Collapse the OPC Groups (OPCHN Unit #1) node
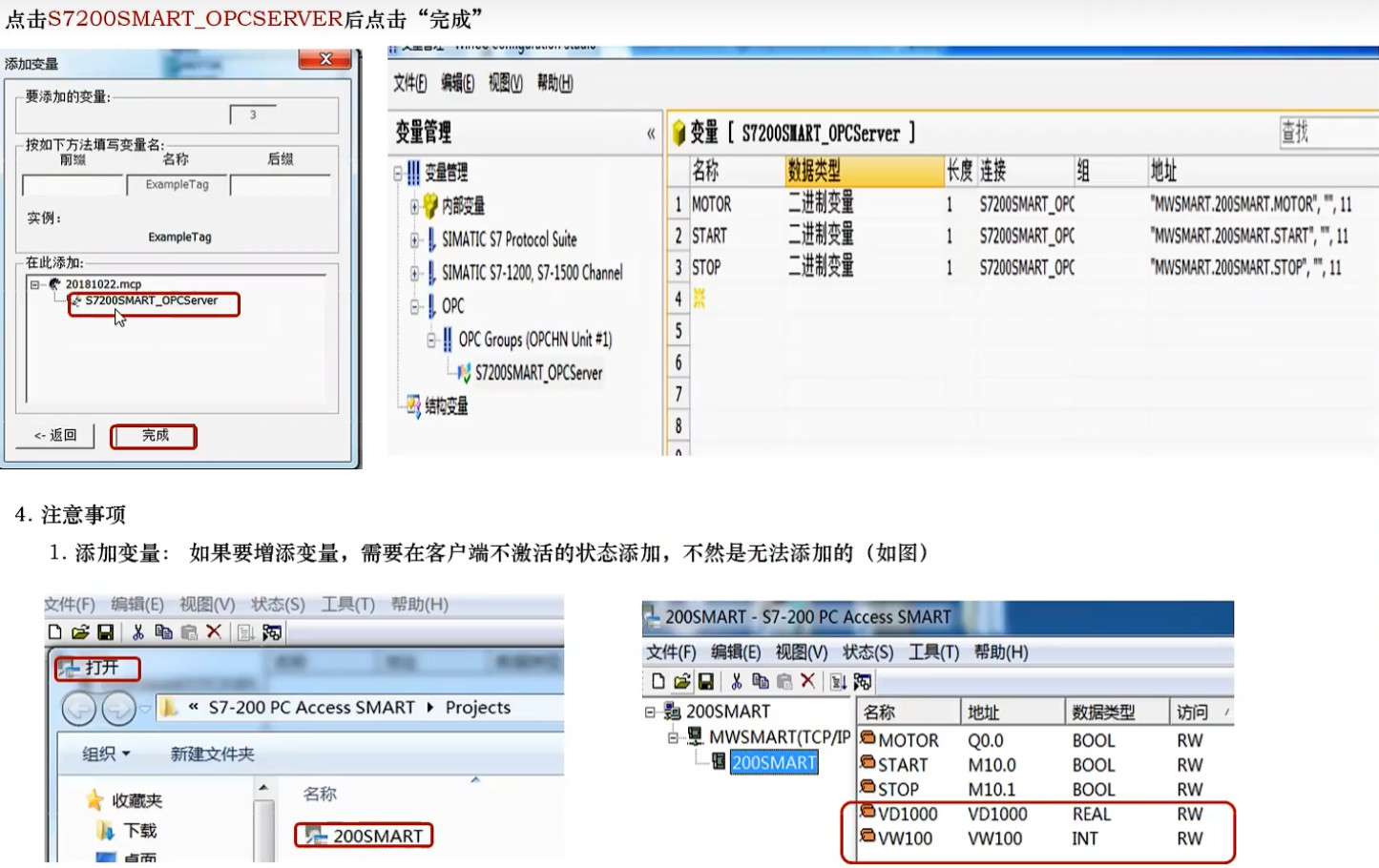1379x868 pixels. coord(431,341)
